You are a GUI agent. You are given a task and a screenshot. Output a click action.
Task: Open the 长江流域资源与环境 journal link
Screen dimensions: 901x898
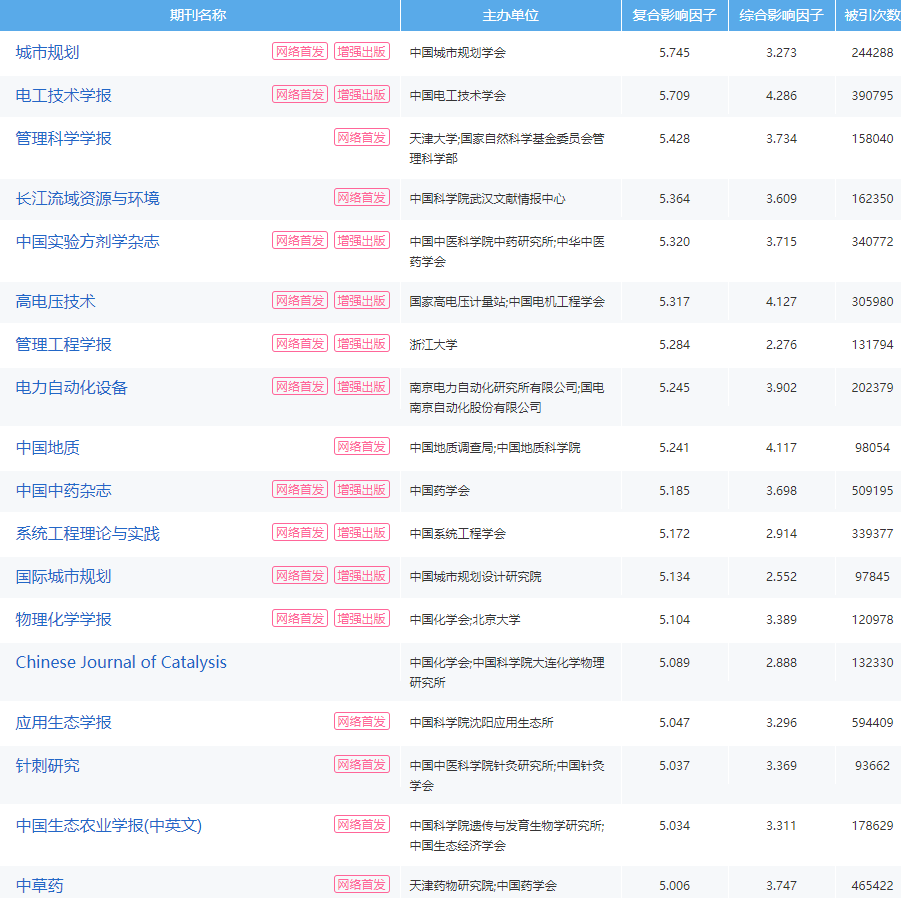pyautogui.click(x=88, y=198)
